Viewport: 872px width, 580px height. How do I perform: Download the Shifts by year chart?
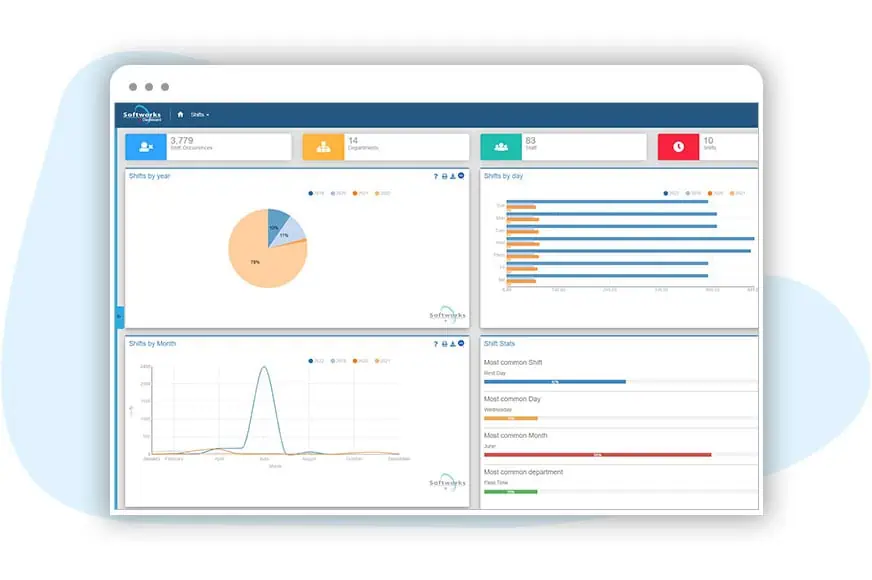coord(453,176)
